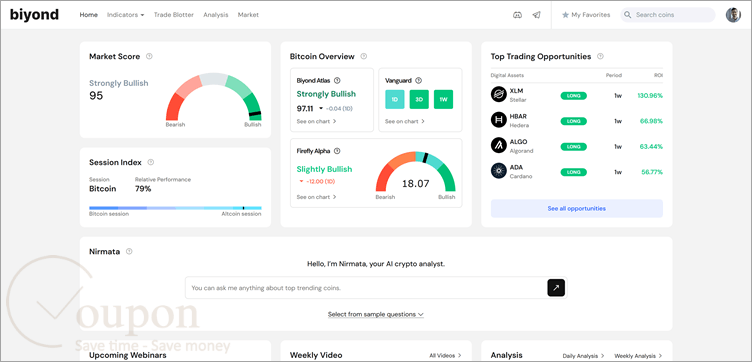Click the Upcoming Webinars heading
This screenshot has height=362, width=752.
[128, 355]
